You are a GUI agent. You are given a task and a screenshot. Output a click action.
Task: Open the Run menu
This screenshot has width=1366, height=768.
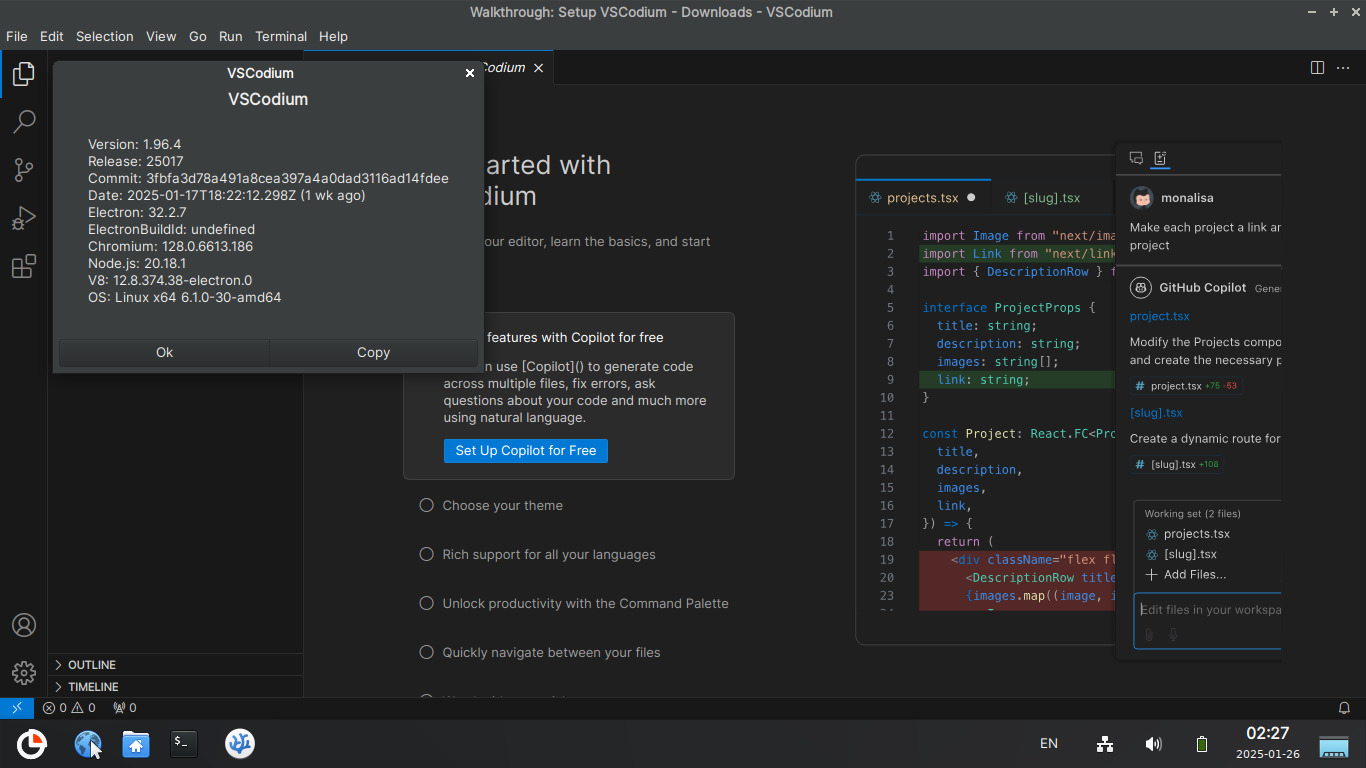coord(231,36)
